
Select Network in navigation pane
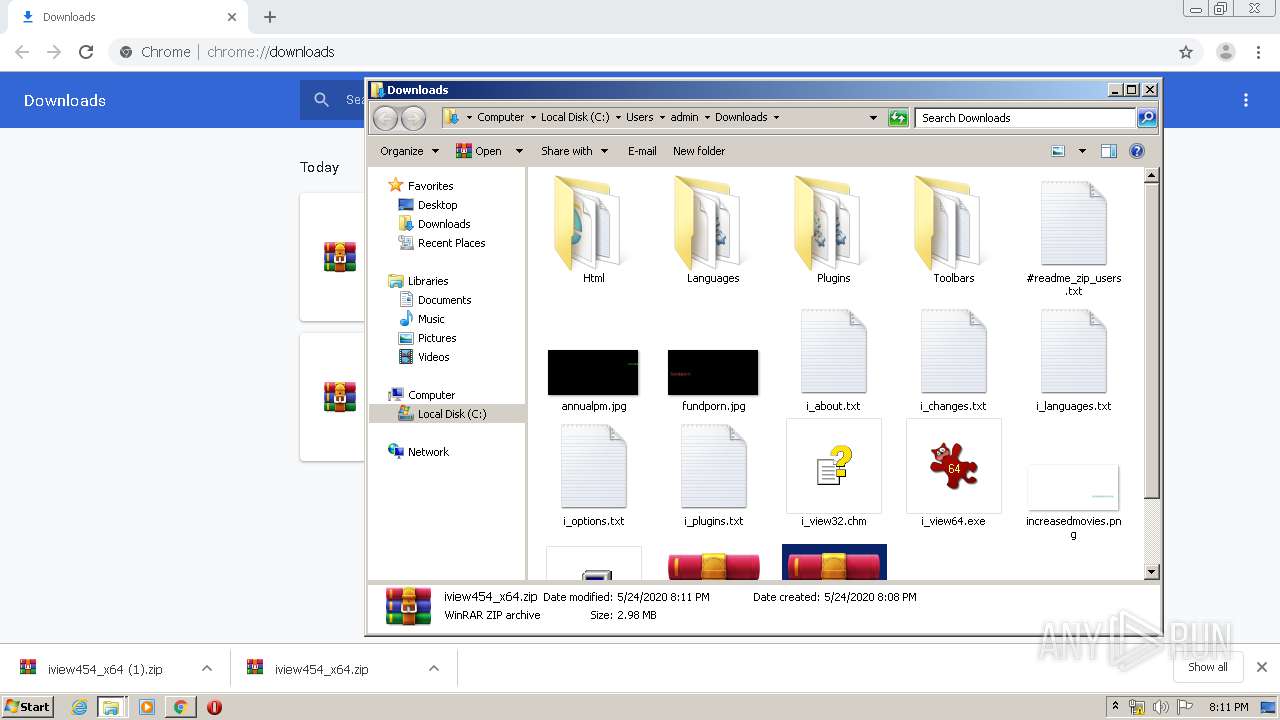418,452
